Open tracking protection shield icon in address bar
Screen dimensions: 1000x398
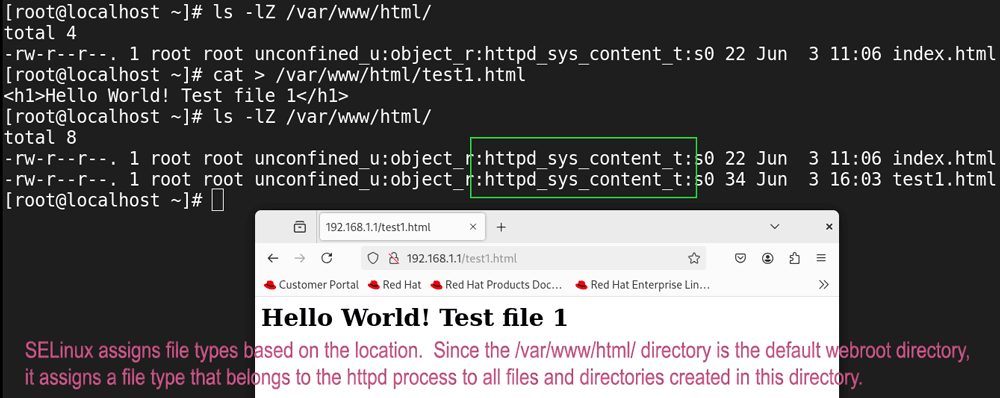tap(374, 258)
